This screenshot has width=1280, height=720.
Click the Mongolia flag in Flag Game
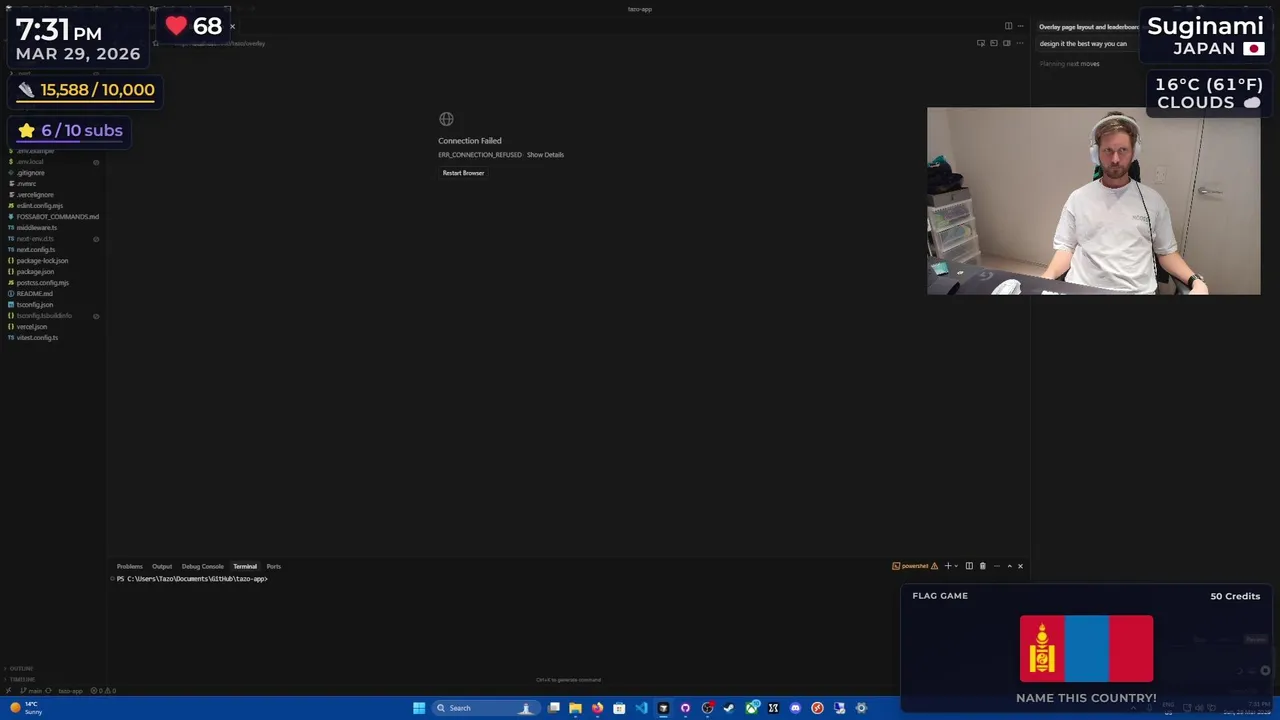click(x=1086, y=648)
